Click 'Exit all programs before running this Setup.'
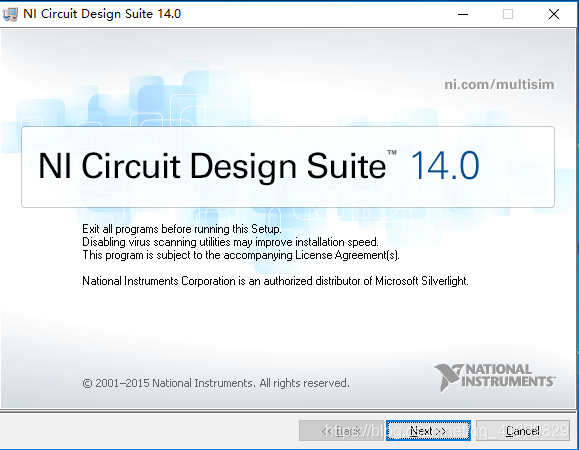 pyautogui.click(x=182, y=229)
